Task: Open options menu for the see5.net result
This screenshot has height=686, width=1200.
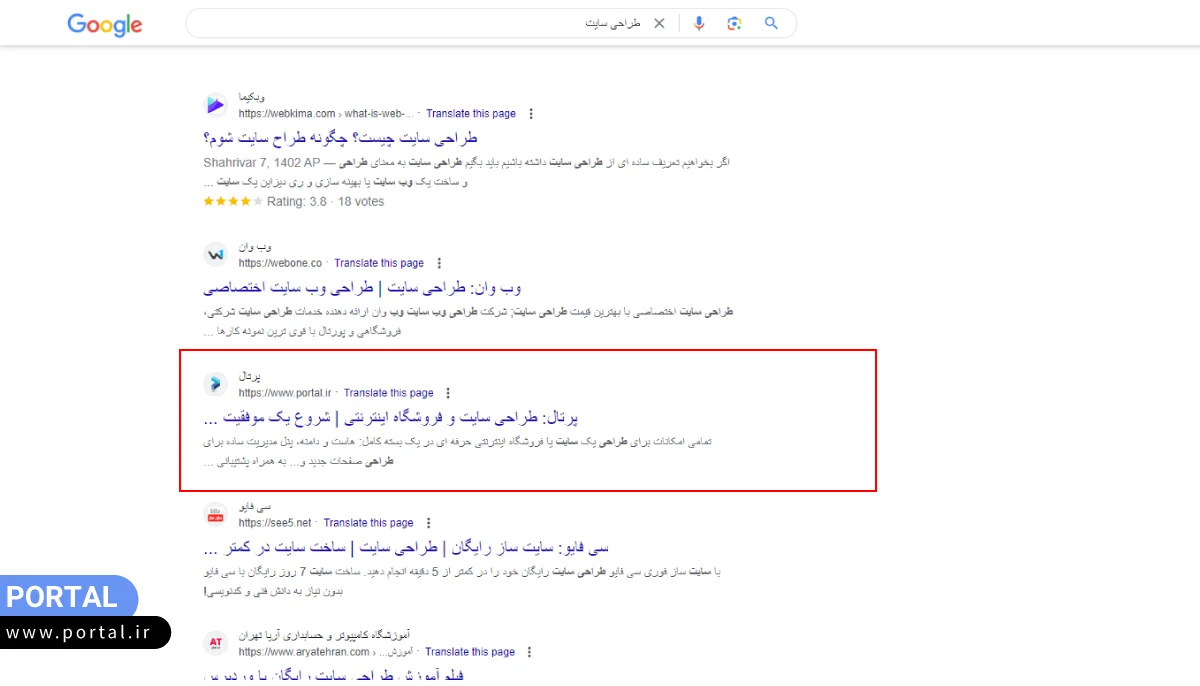Action: coord(428,522)
